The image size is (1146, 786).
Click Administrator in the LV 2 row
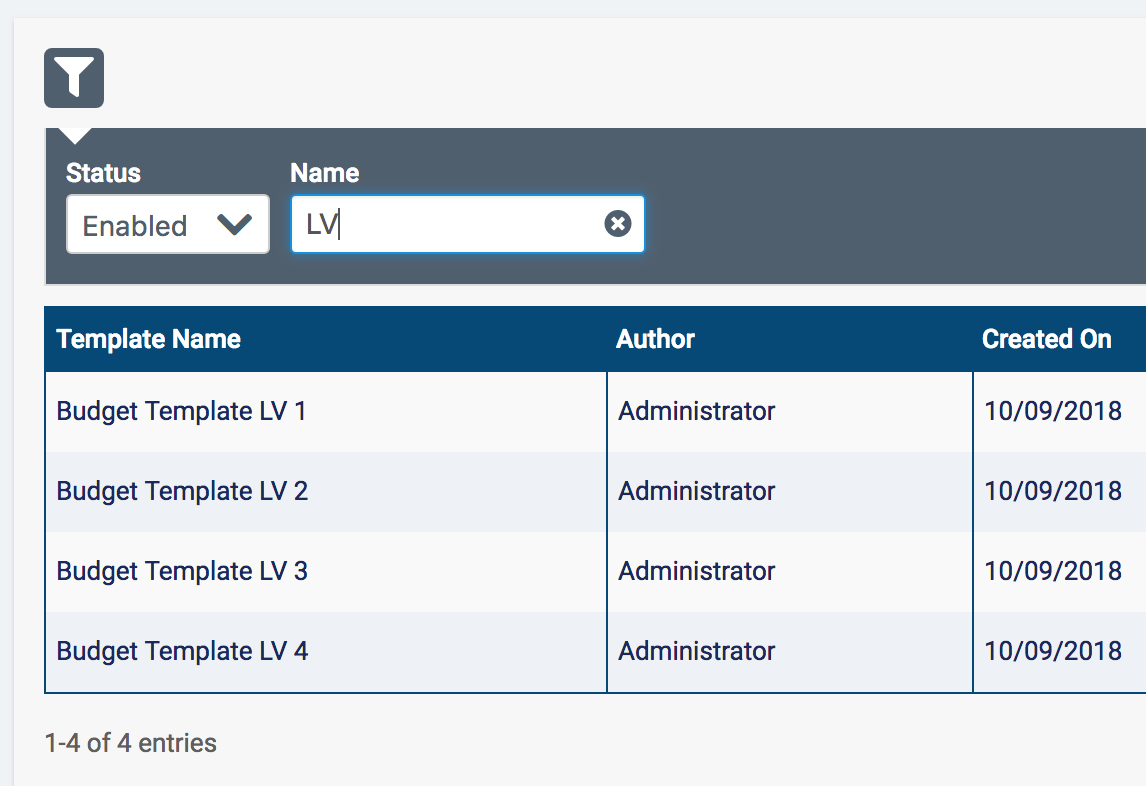[x=696, y=491]
